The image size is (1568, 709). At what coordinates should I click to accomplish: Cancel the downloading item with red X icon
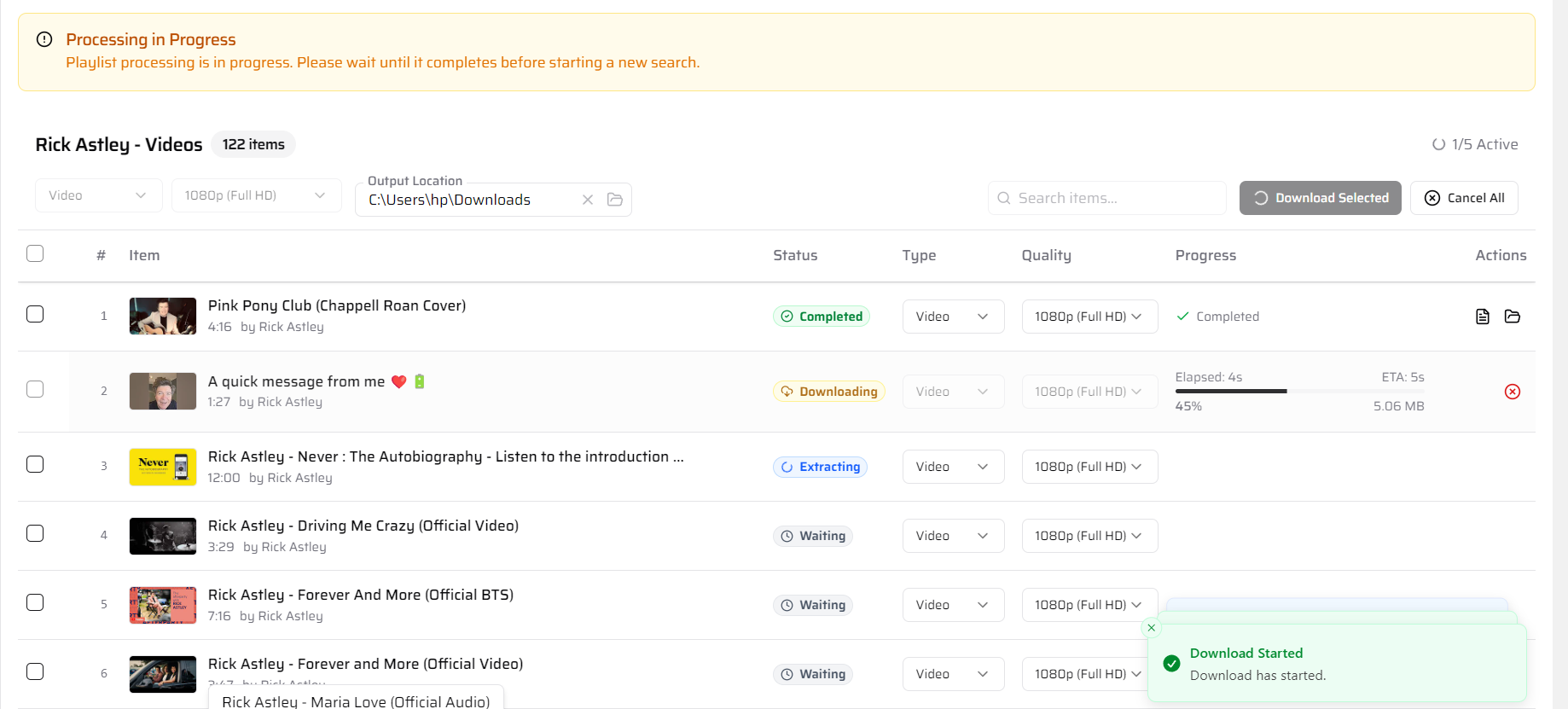tap(1512, 392)
